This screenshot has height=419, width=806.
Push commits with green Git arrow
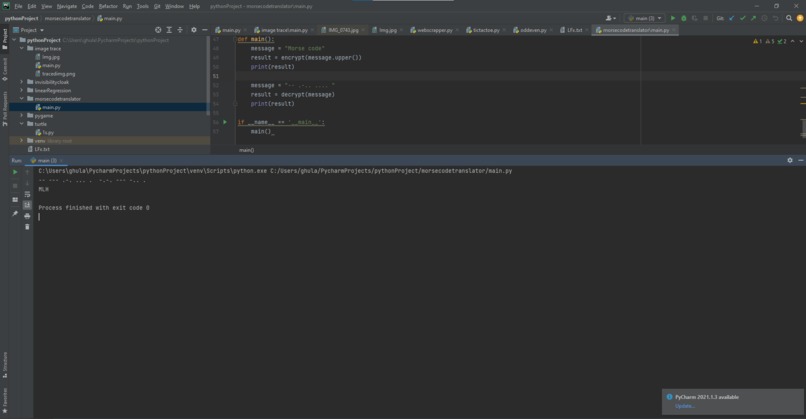tap(753, 18)
